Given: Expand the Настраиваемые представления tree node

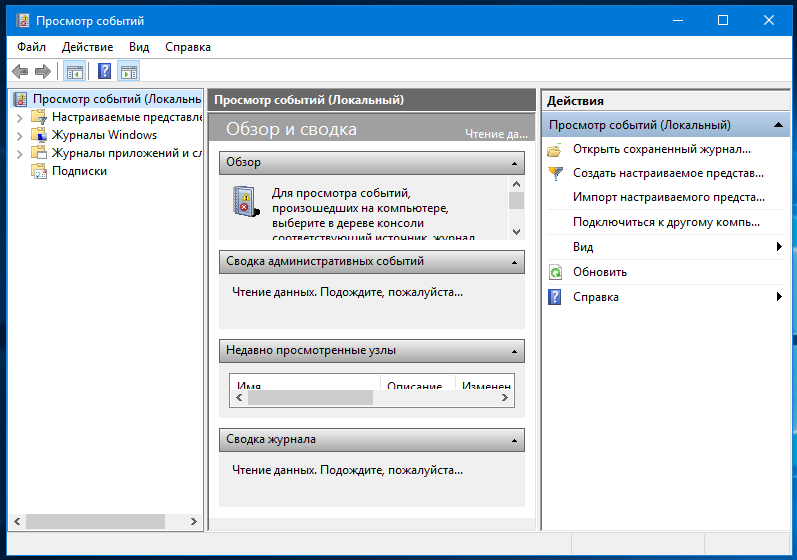Looking at the screenshot, I should tap(20, 117).
